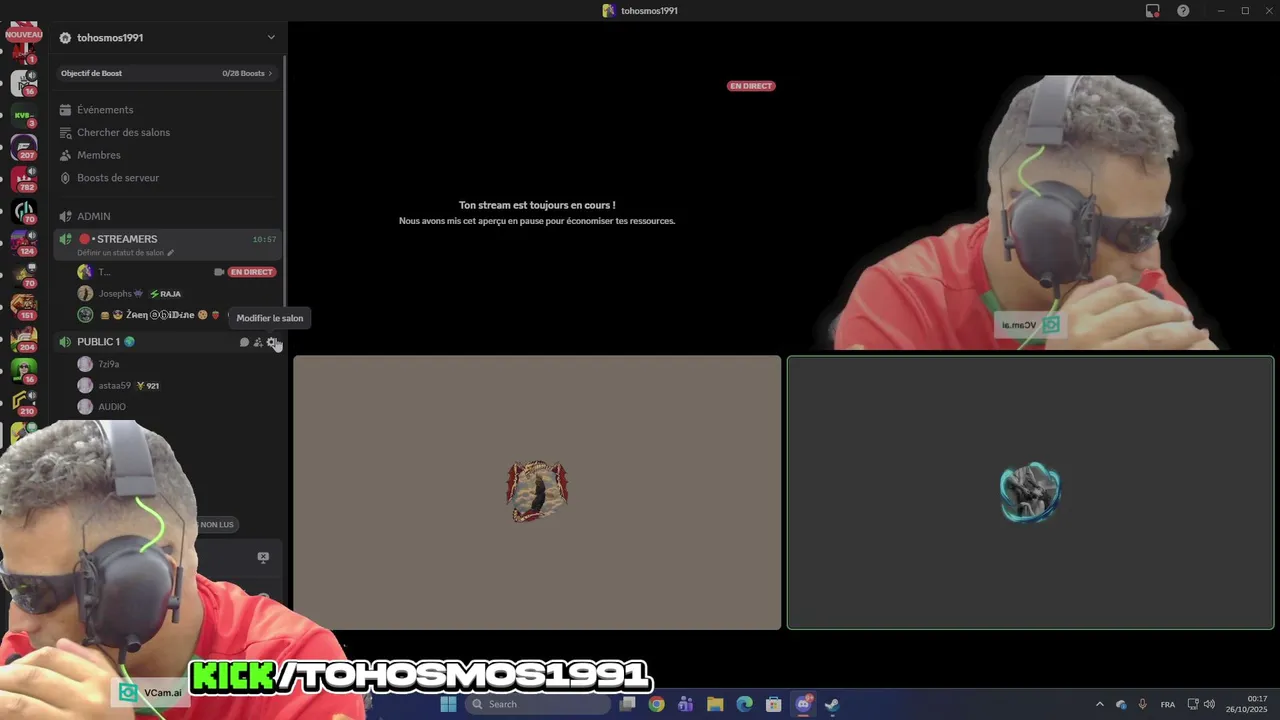Open the server icon with 207 badge
The width and height of the screenshot is (1280, 720).
23,148
